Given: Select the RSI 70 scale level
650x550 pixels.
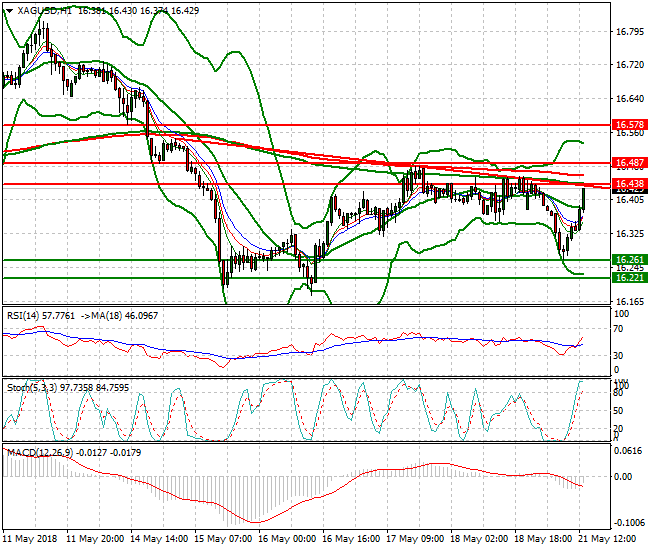Looking at the screenshot, I should coord(618,329).
